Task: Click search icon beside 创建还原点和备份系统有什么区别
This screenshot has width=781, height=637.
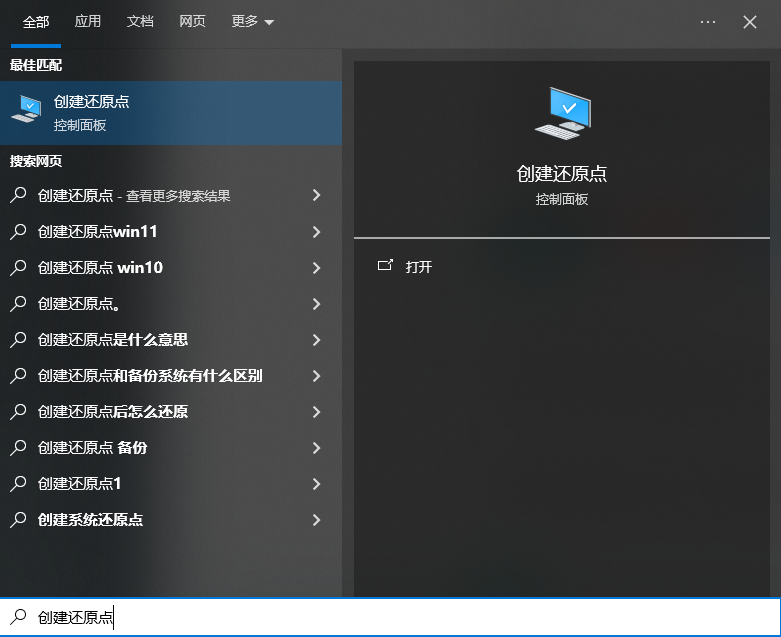Action: (x=18, y=376)
